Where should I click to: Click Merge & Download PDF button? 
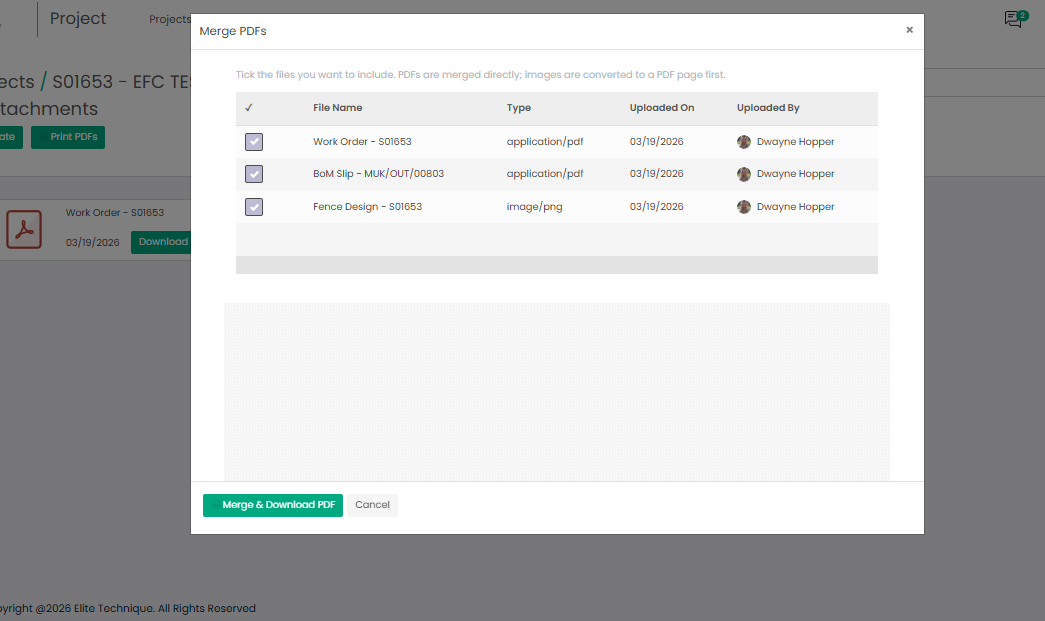tap(273, 505)
